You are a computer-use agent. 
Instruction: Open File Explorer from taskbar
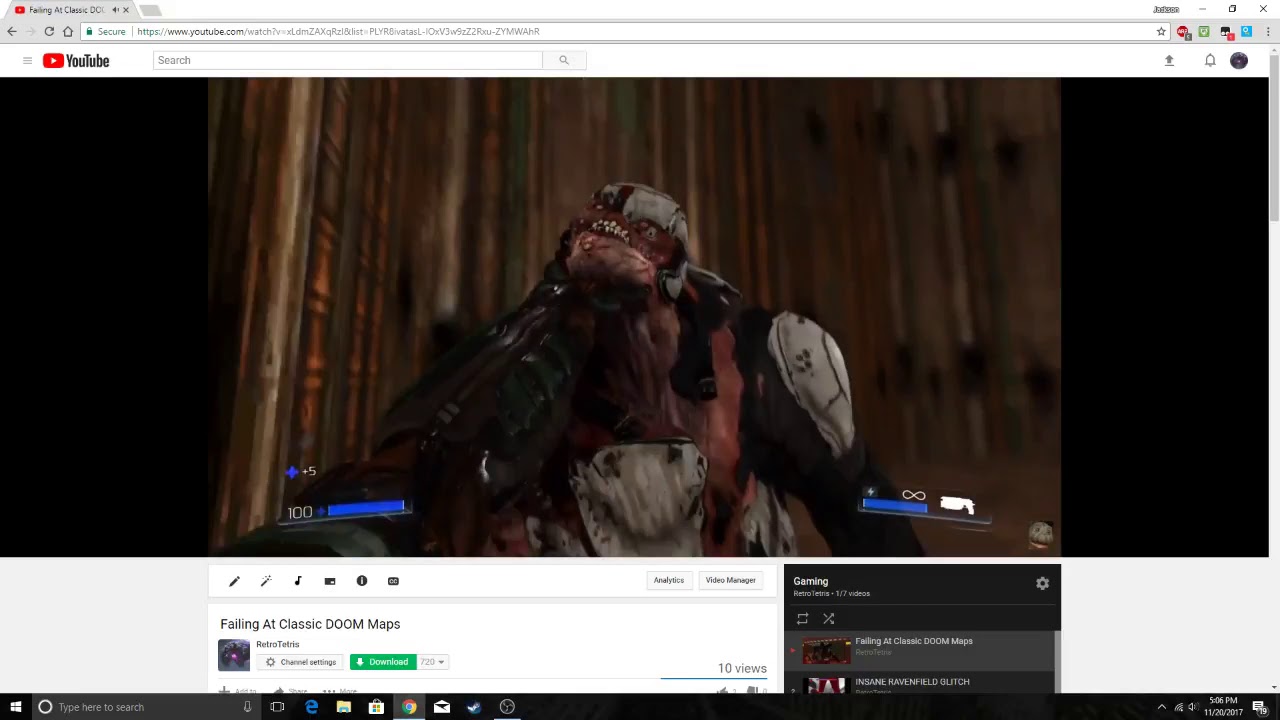[344, 707]
